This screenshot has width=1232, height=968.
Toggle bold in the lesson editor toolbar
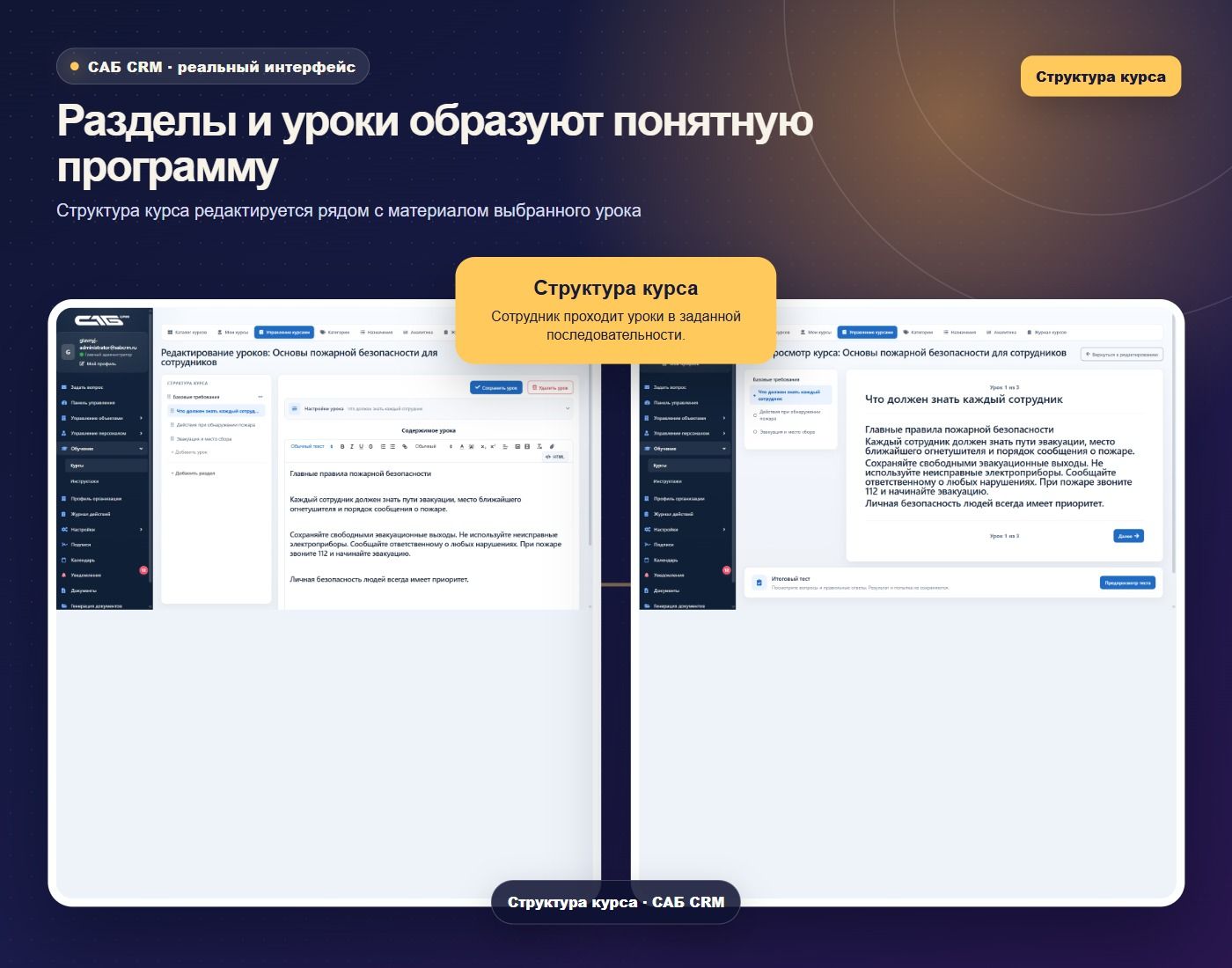click(342, 446)
